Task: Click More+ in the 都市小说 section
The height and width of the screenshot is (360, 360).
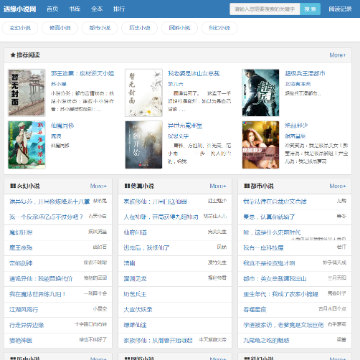Action: pos(338,186)
